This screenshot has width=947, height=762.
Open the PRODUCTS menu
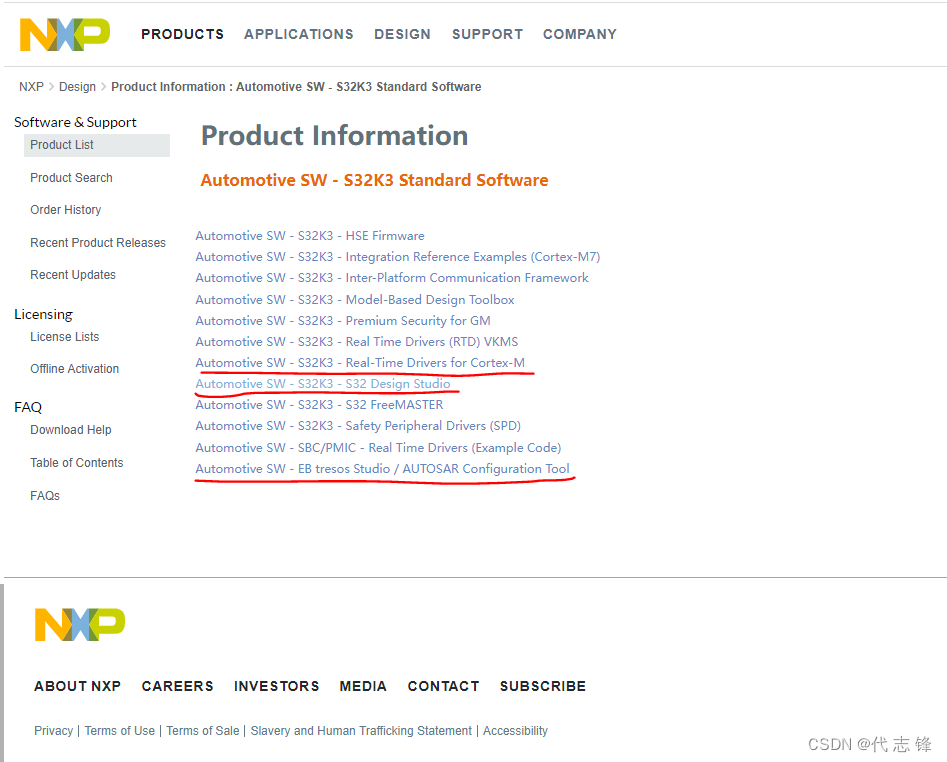(x=182, y=34)
